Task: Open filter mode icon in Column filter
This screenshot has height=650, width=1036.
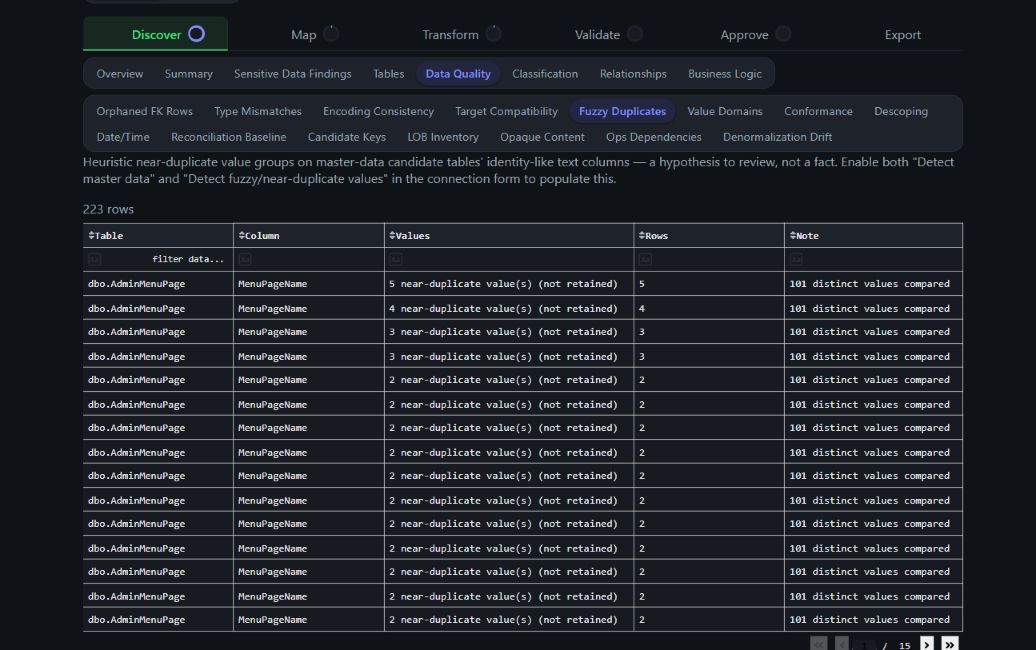Action: pos(245,260)
